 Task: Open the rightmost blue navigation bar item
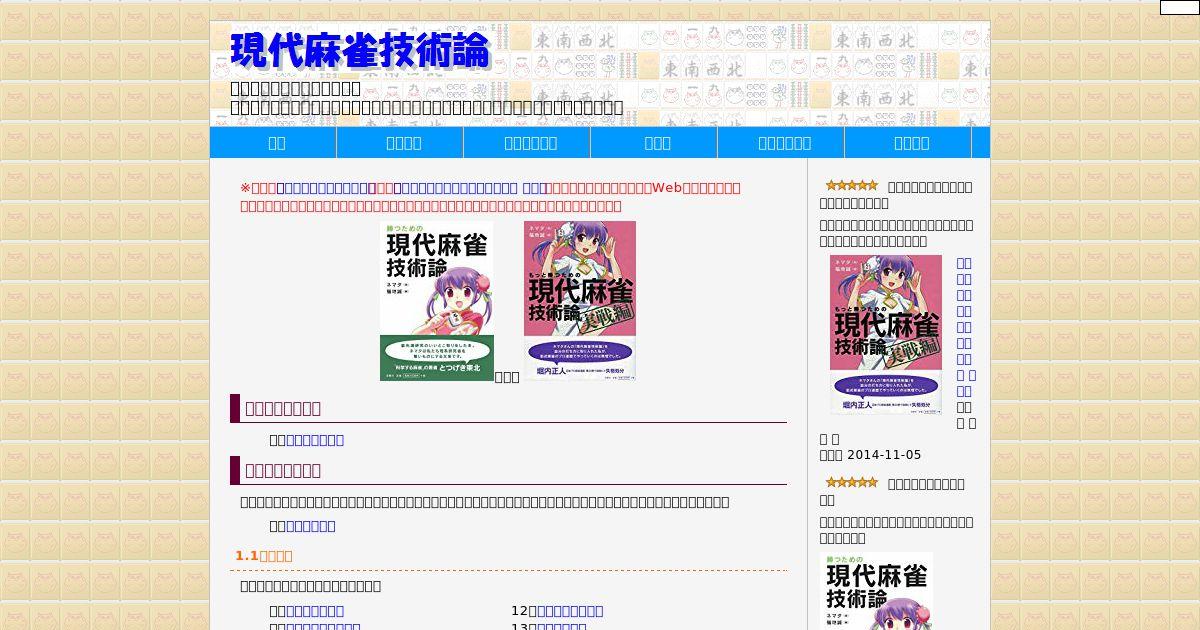911,143
